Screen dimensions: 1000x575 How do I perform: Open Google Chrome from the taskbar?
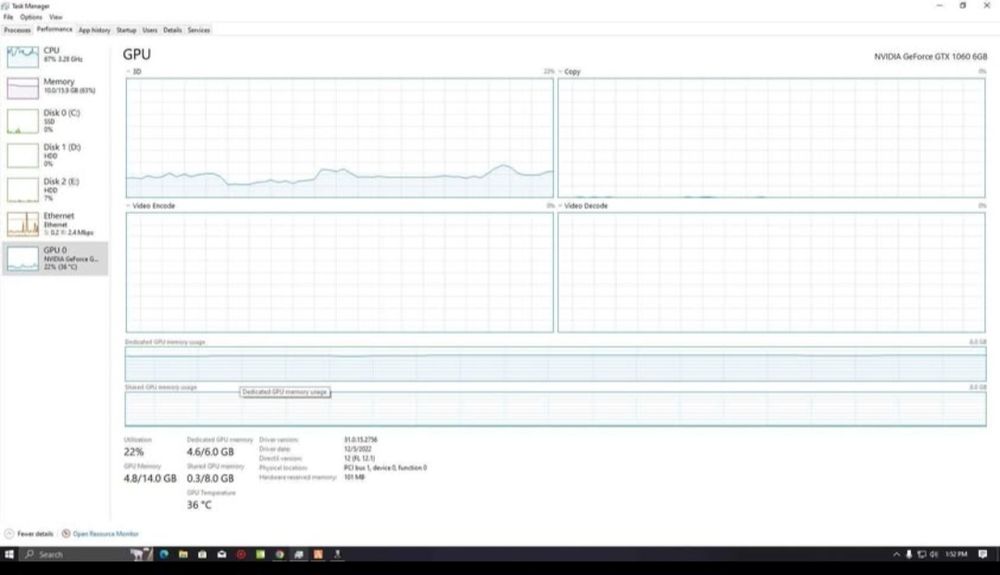click(279, 554)
